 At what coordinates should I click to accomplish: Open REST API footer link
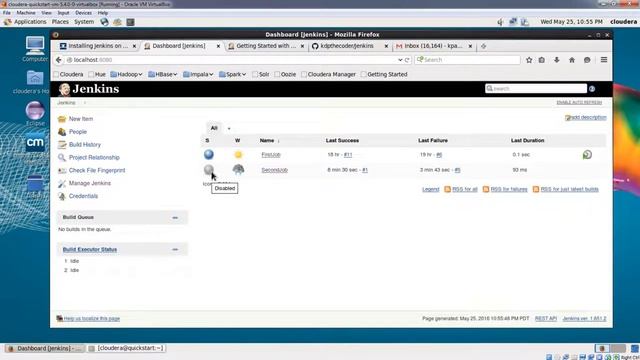tap(546, 318)
